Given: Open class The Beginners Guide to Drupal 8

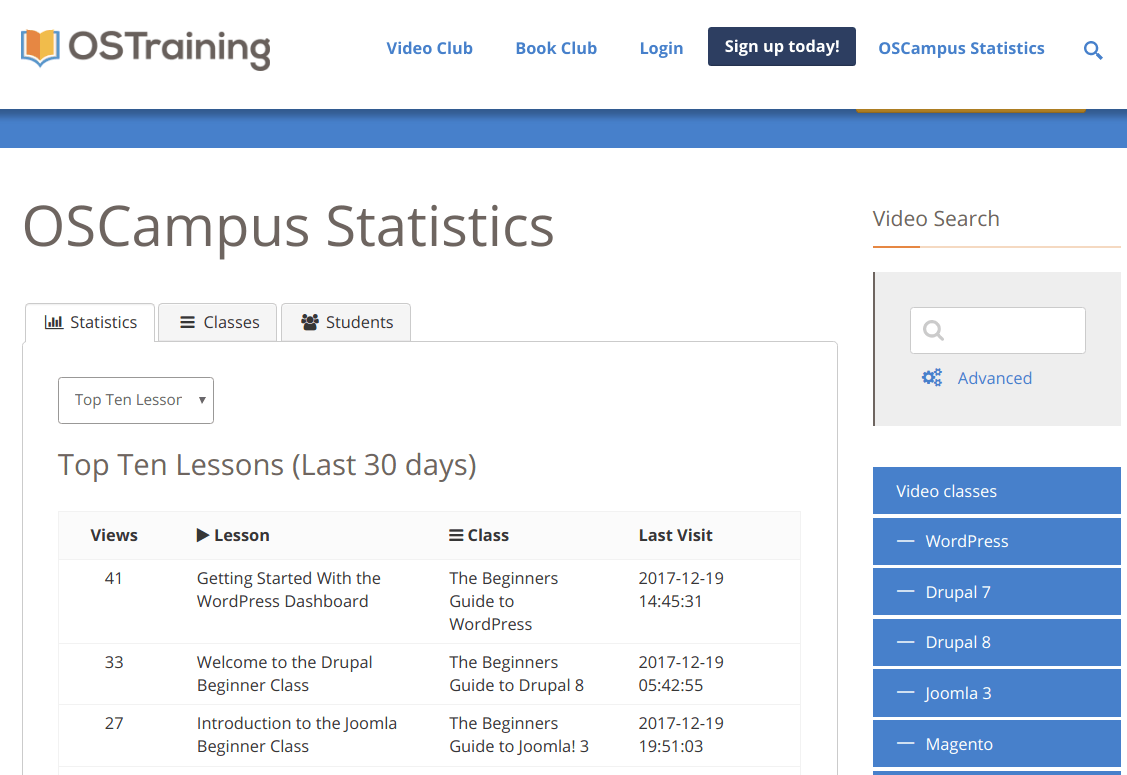Looking at the screenshot, I should pos(516,674).
